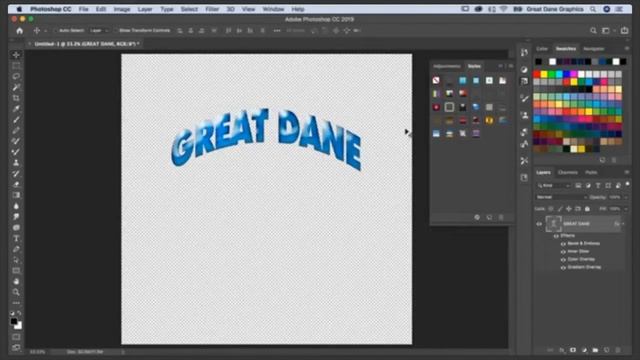Viewport: 640px width, 360px height.
Task: Switch to the Paths tab
Action: 591,172
